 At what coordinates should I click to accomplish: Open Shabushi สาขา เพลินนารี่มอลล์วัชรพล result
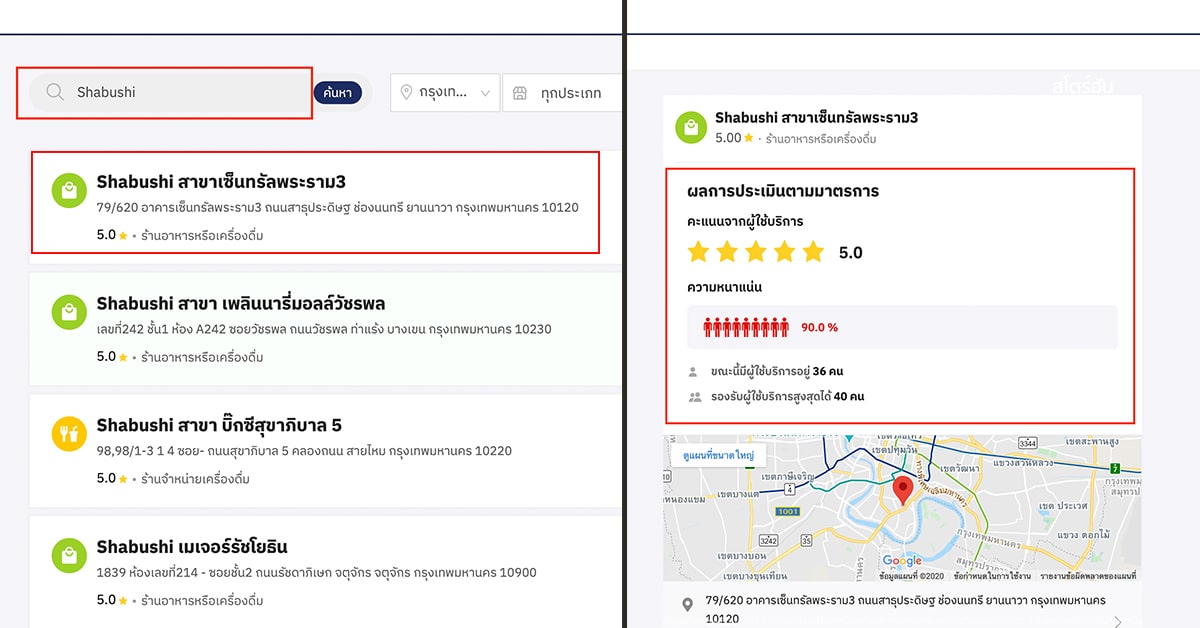pos(325,329)
